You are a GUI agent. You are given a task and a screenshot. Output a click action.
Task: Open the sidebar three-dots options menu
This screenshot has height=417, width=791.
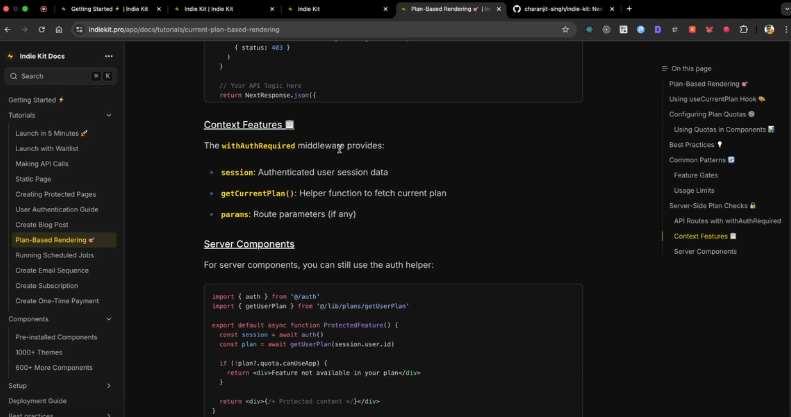(x=110, y=56)
